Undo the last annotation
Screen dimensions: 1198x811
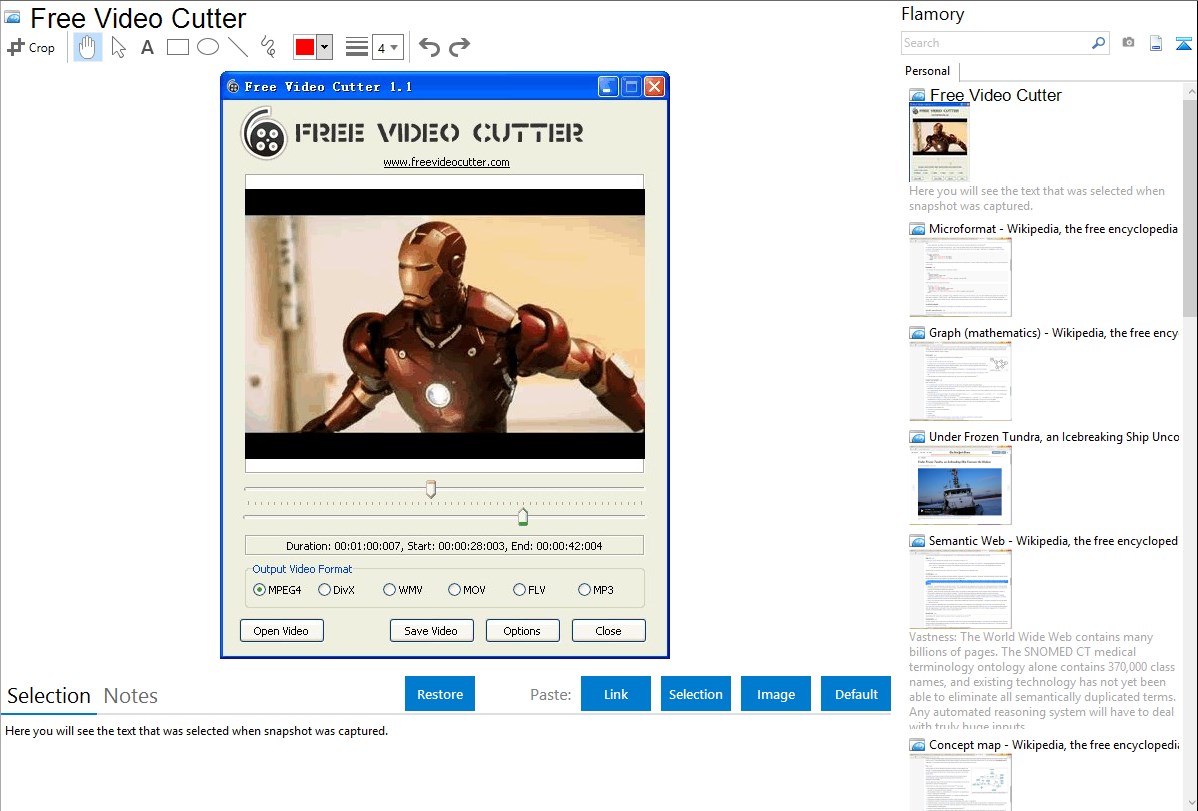click(429, 47)
